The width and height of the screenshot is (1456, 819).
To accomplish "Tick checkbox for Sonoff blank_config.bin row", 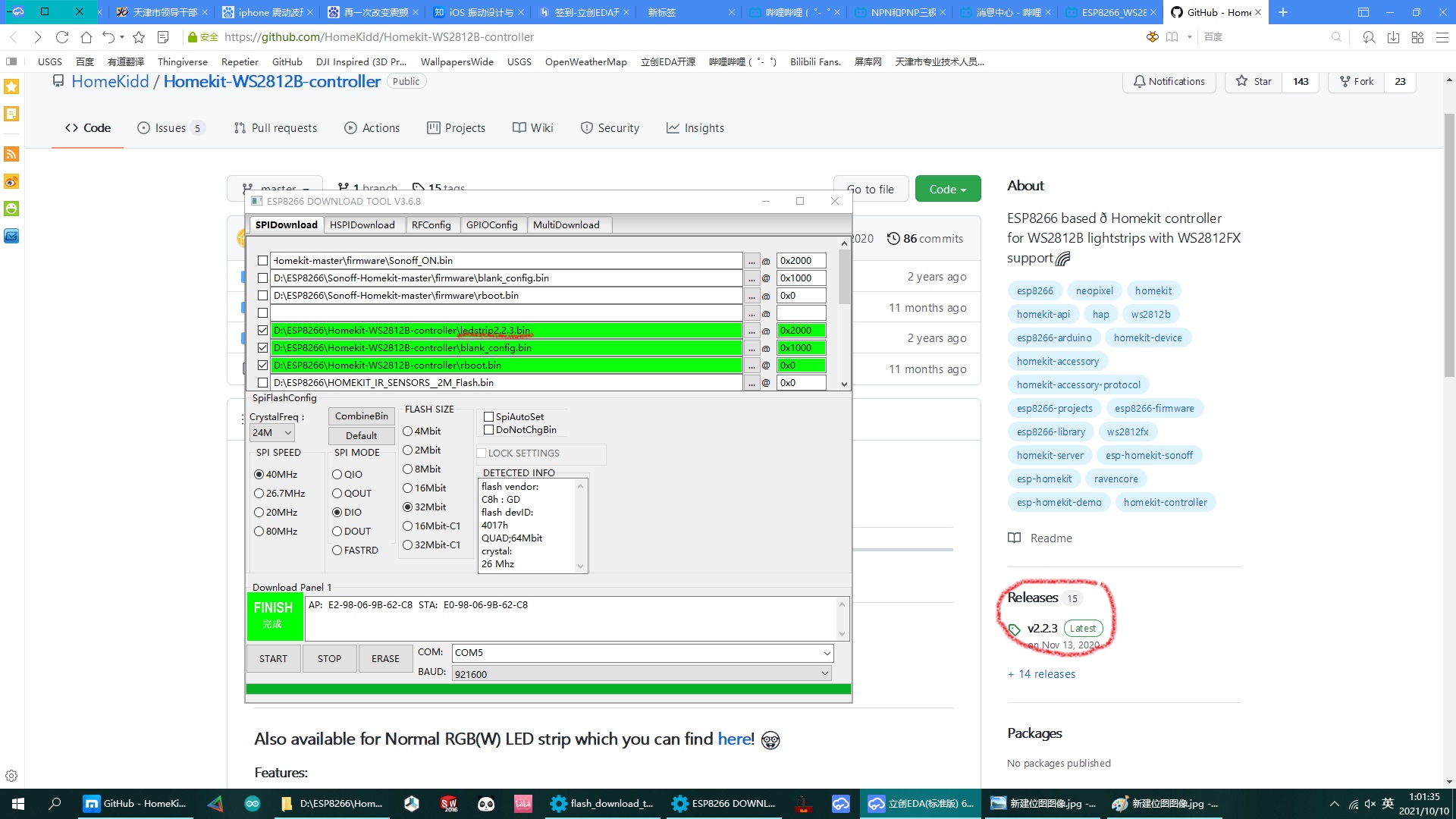I will 262,278.
